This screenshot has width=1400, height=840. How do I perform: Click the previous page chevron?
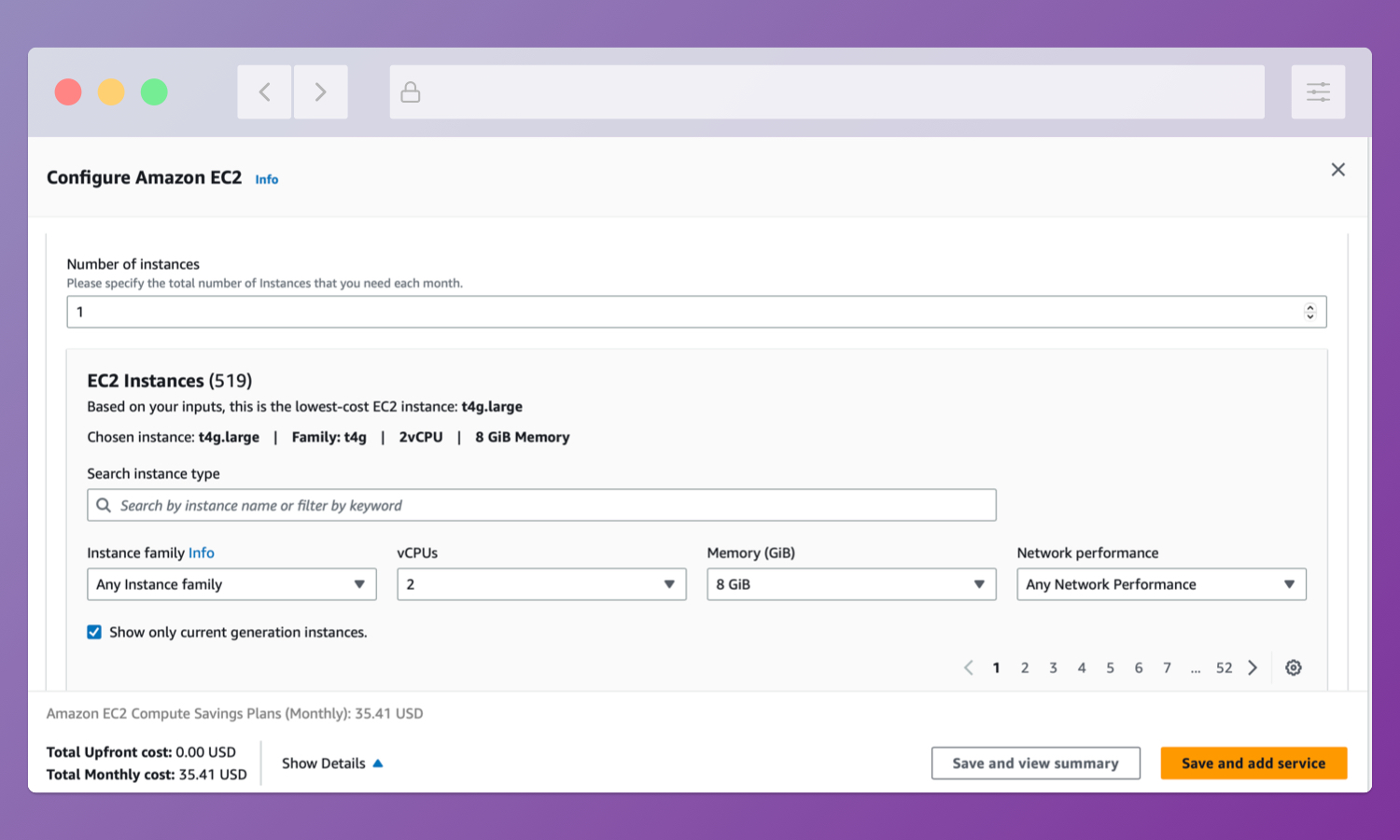click(x=968, y=667)
